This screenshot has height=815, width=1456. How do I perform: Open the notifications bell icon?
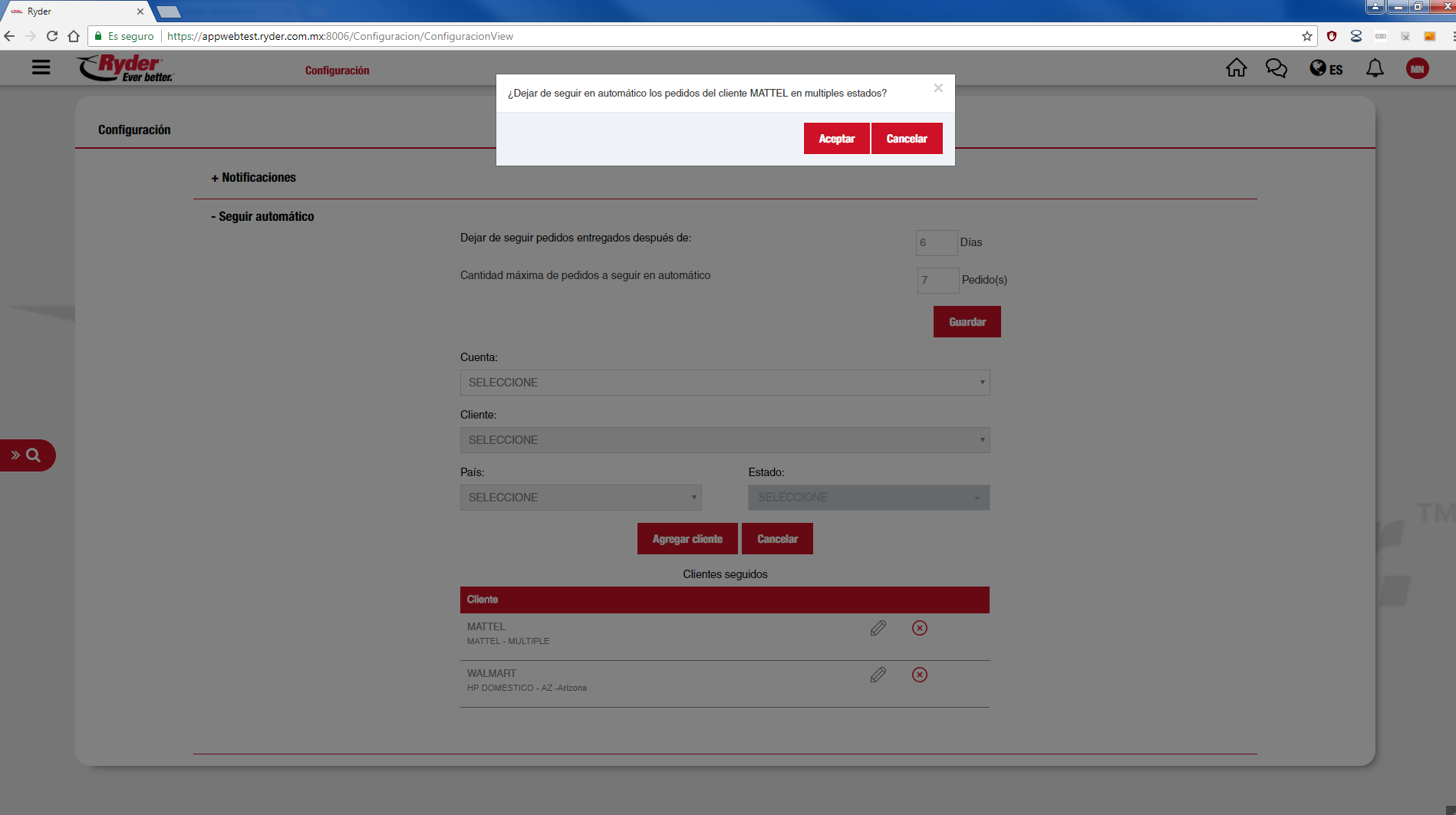pos(1375,68)
